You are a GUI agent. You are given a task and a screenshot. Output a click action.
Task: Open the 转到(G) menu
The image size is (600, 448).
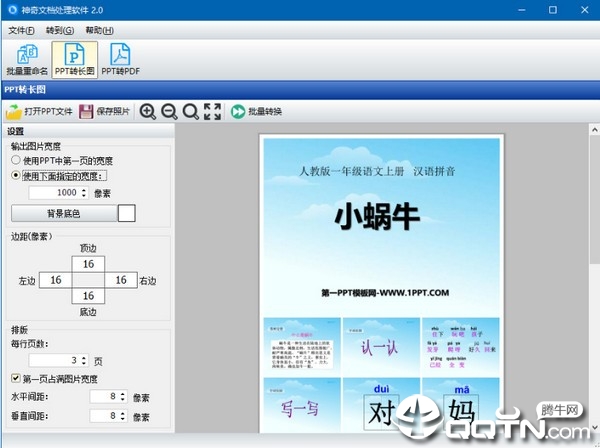(60, 30)
